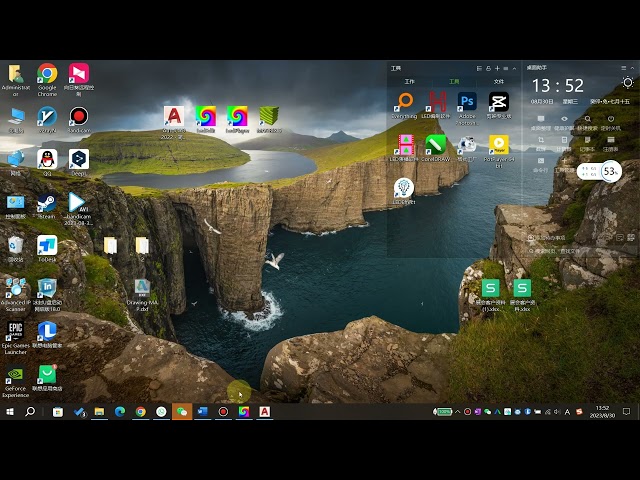Open the desktop folder named 2

click(x=142, y=245)
